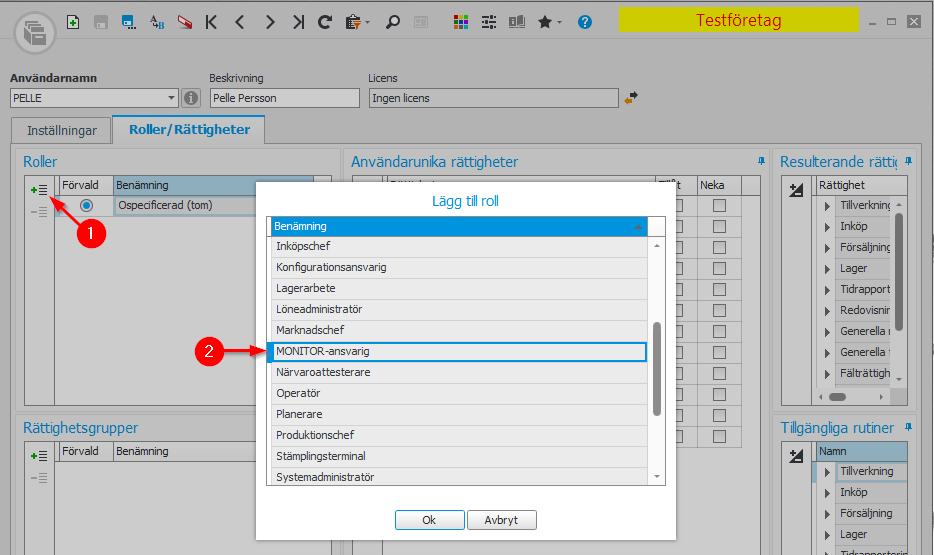Click the new record icon in toolbar
The width and height of the screenshot is (934, 555).
point(74,21)
